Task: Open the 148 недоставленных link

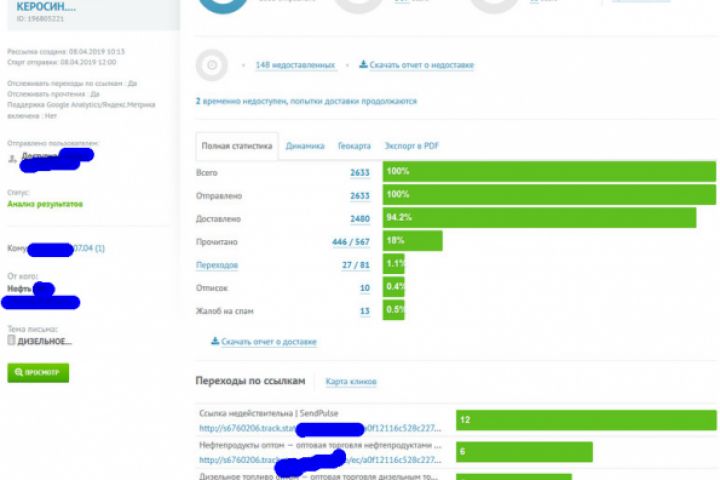Action: pos(295,65)
